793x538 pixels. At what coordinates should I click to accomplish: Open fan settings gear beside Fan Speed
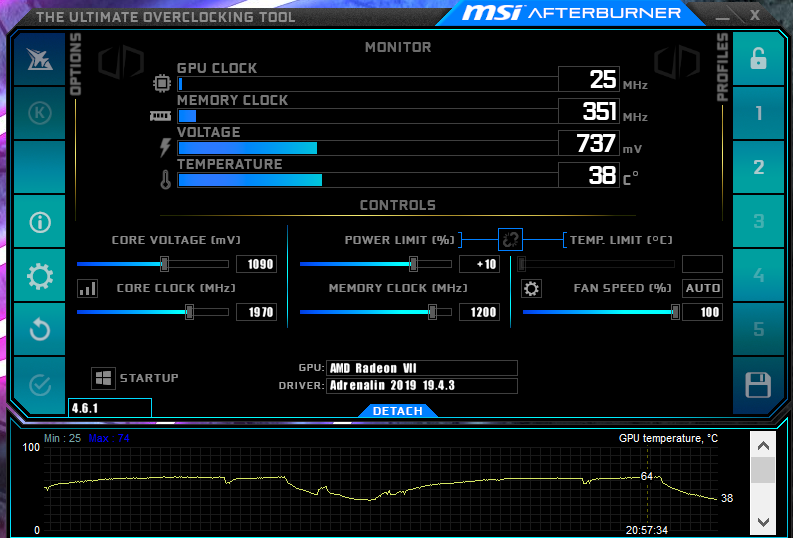click(x=531, y=288)
